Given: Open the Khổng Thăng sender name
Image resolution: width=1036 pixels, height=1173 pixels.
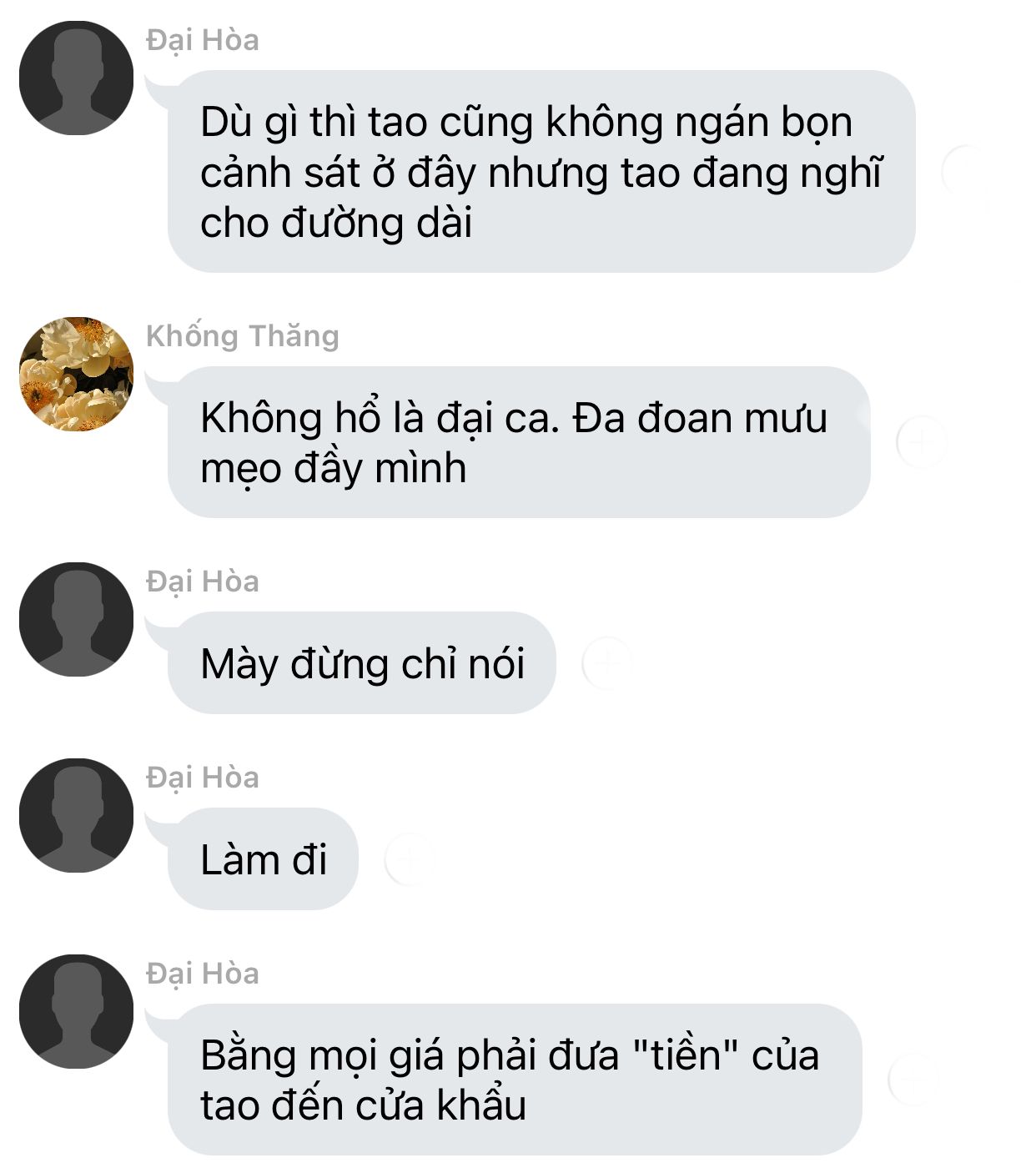Looking at the screenshot, I should click(x=243, y=336).
